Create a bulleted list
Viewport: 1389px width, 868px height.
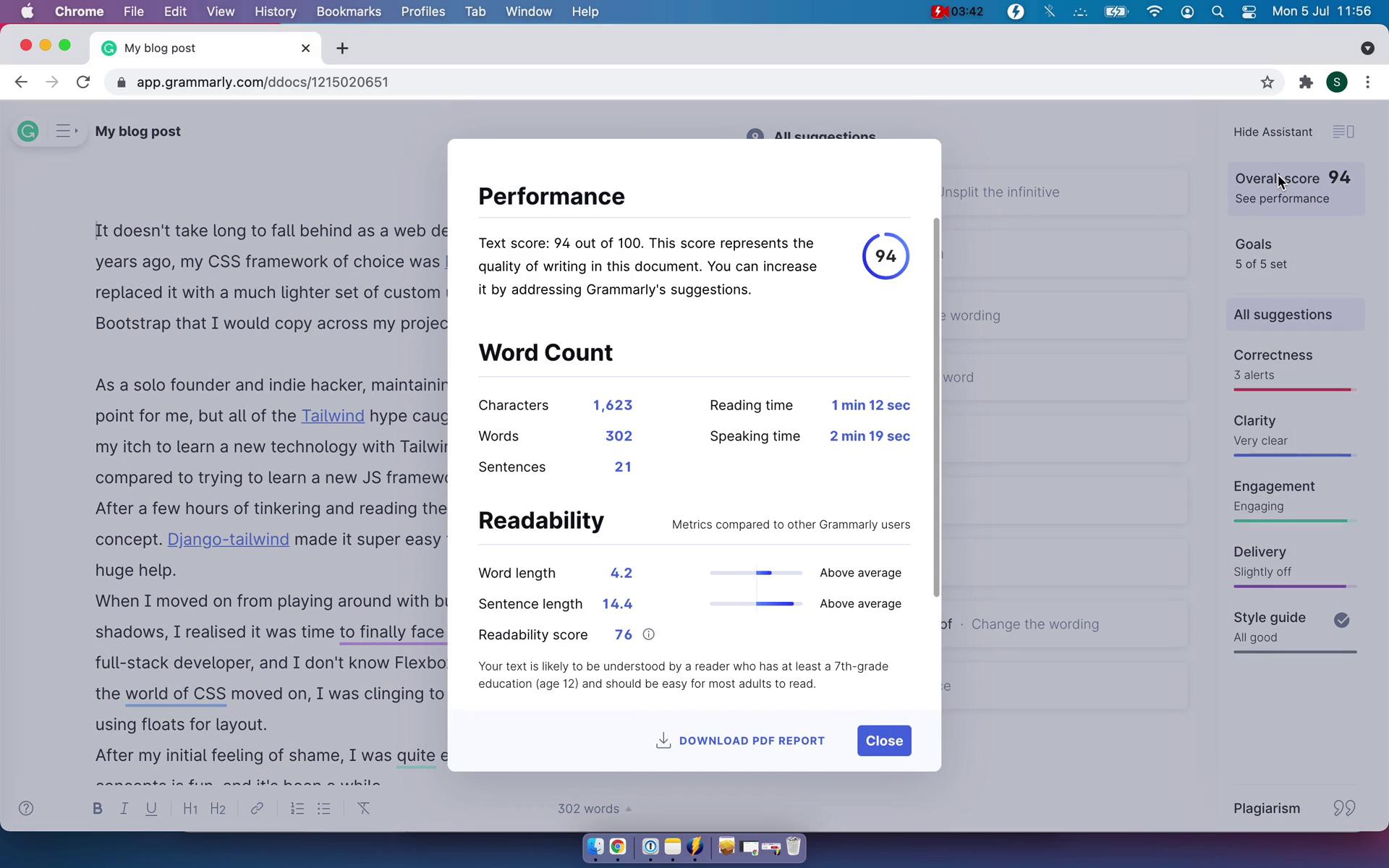(x=324, y=809)
